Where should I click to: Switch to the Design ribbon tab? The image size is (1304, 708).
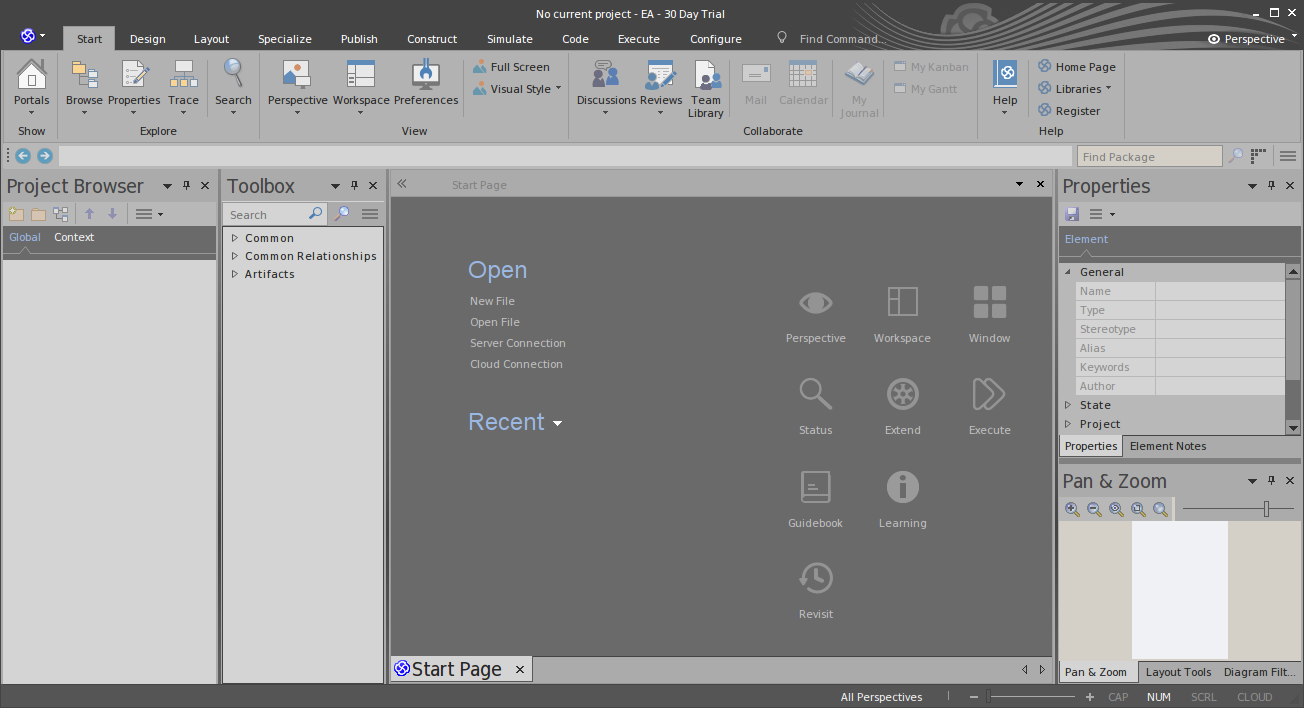tap(147, 39)
